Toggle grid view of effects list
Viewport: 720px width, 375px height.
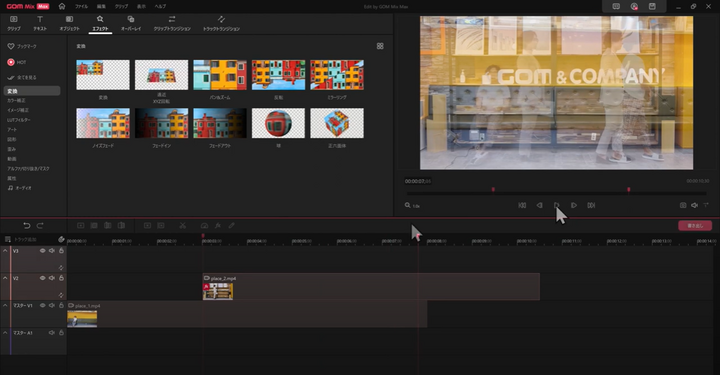[x=380, y=46]
